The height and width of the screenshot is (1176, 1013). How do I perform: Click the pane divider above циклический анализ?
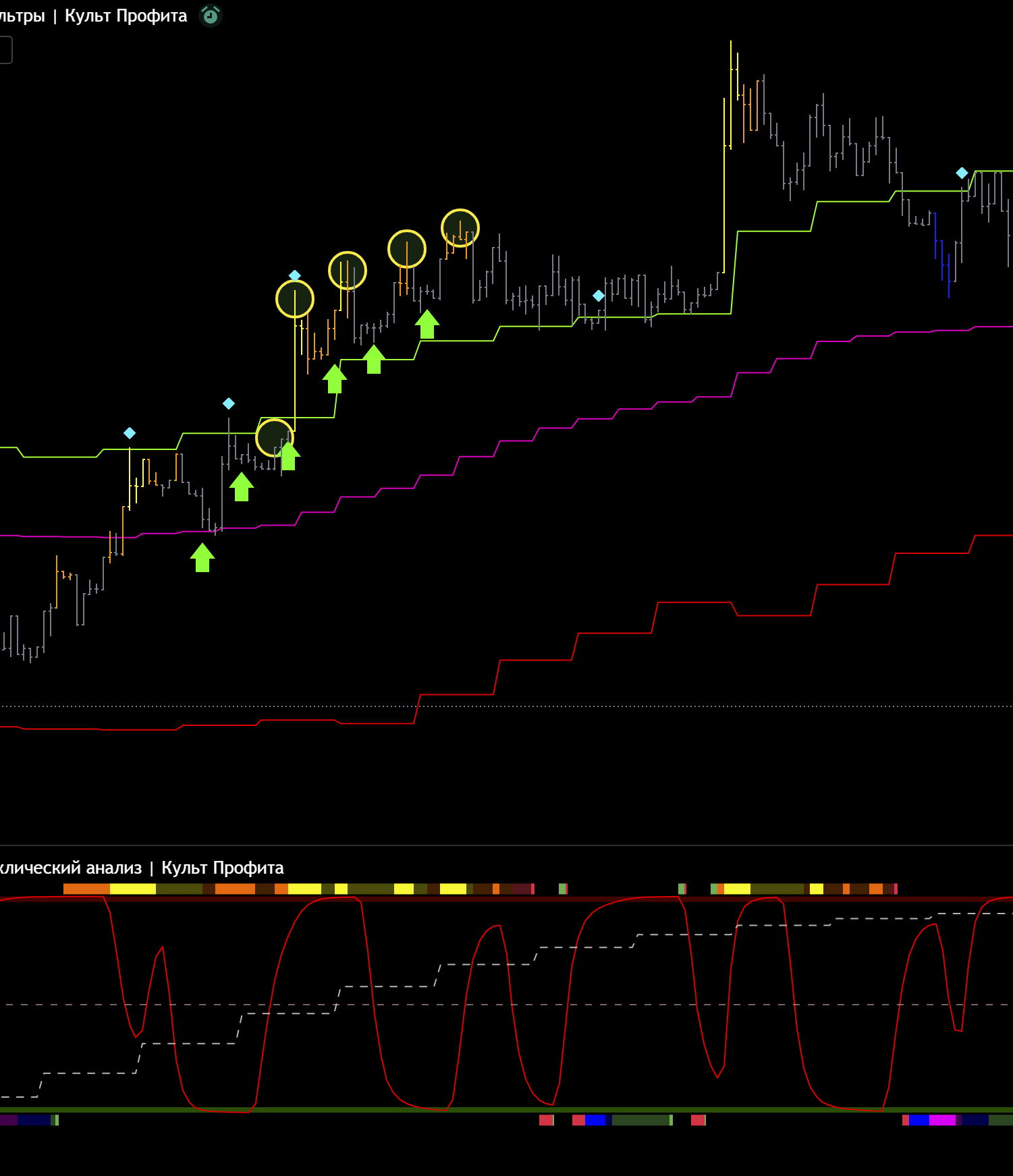(506, 845)
